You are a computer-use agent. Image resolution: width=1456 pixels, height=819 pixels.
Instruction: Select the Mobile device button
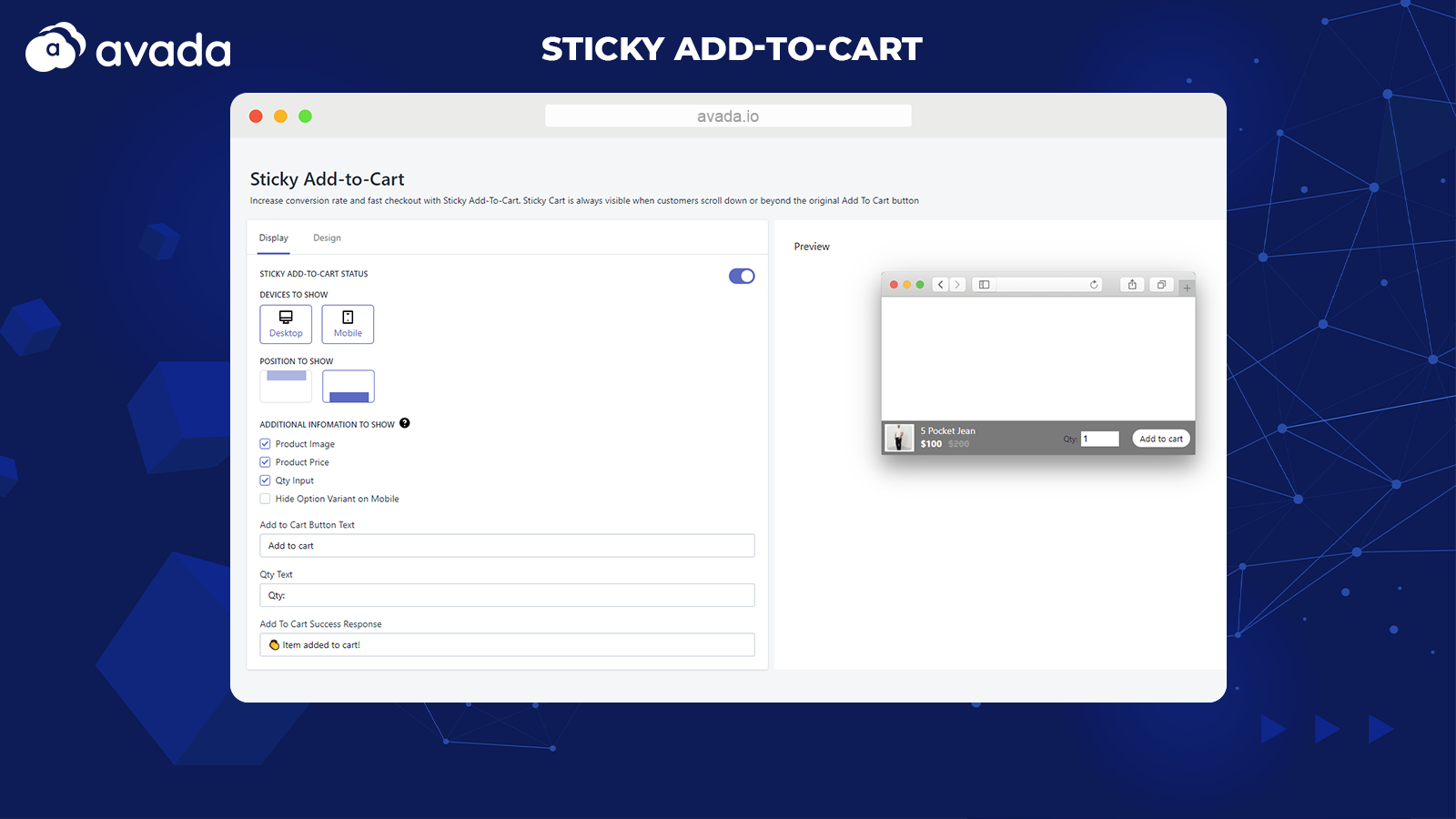348,324
